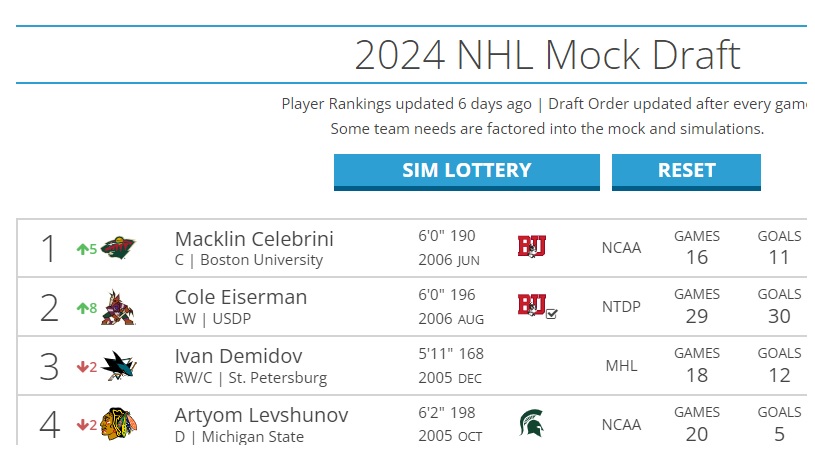
Task: Click the Michigan State Spartans logo
Action: point(531,423)
